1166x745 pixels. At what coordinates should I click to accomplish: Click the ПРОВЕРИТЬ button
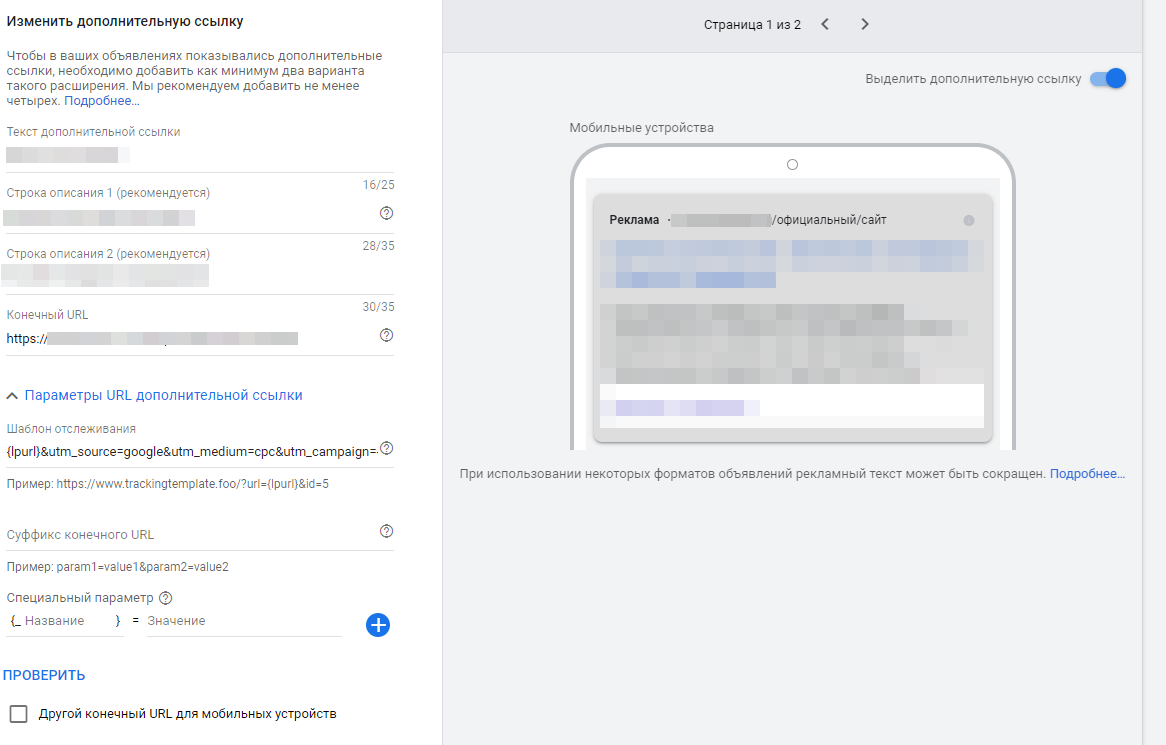(x=44, y=675)
